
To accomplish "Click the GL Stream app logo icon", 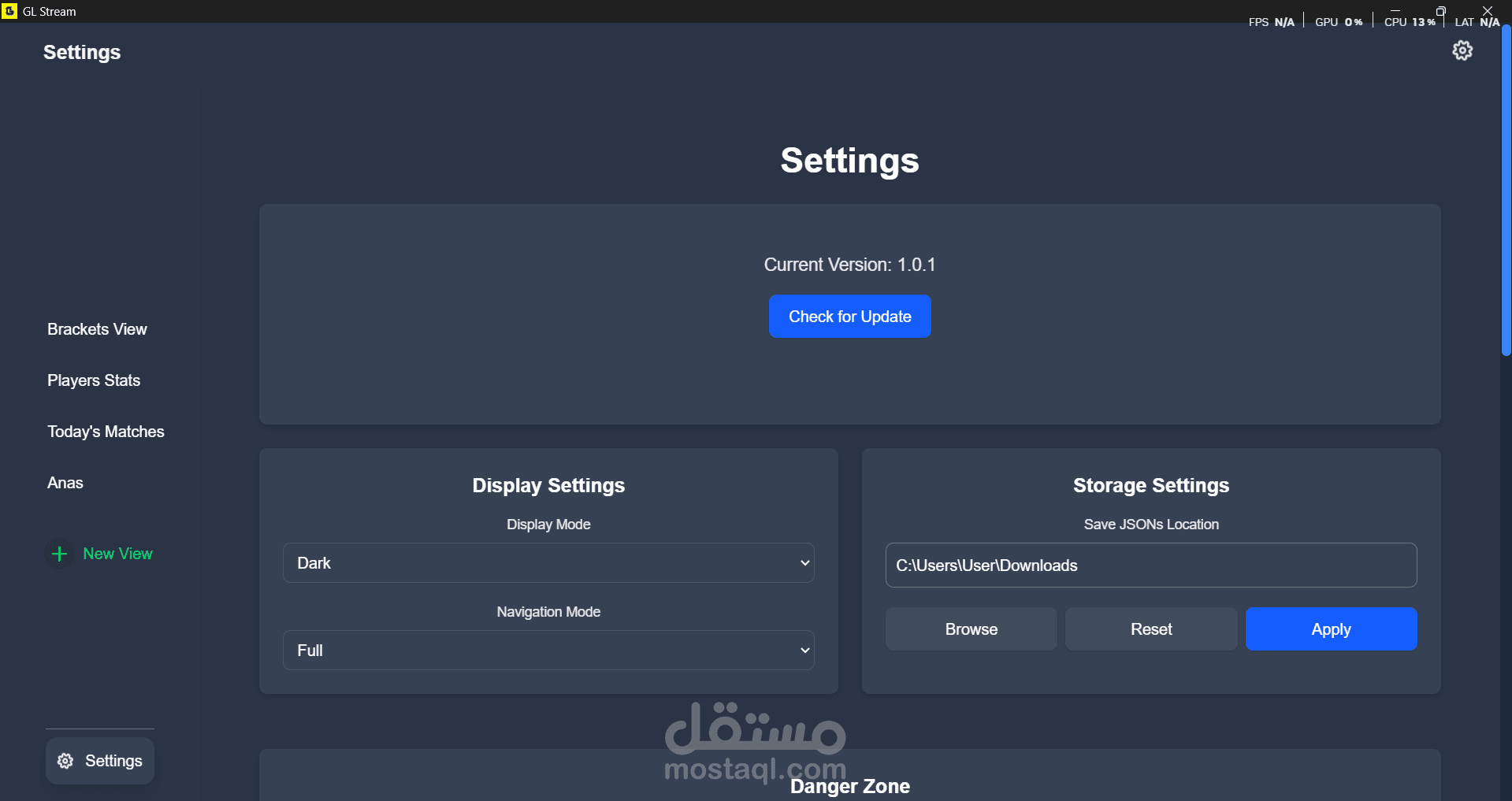I will pyautogui.click(x=9, y=11).
